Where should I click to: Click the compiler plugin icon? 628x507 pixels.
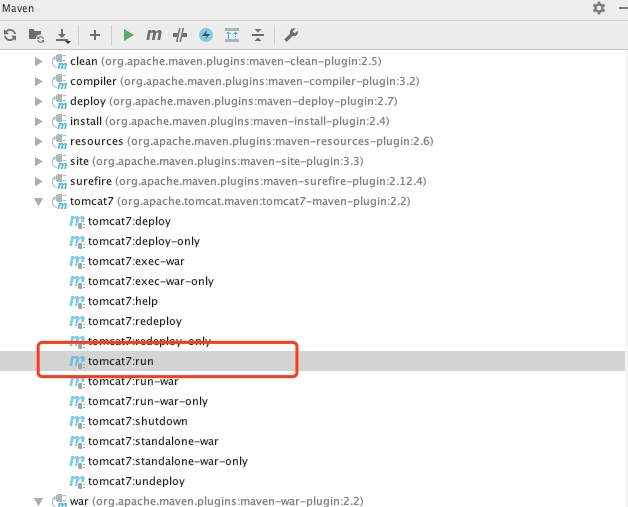[59, 81]
